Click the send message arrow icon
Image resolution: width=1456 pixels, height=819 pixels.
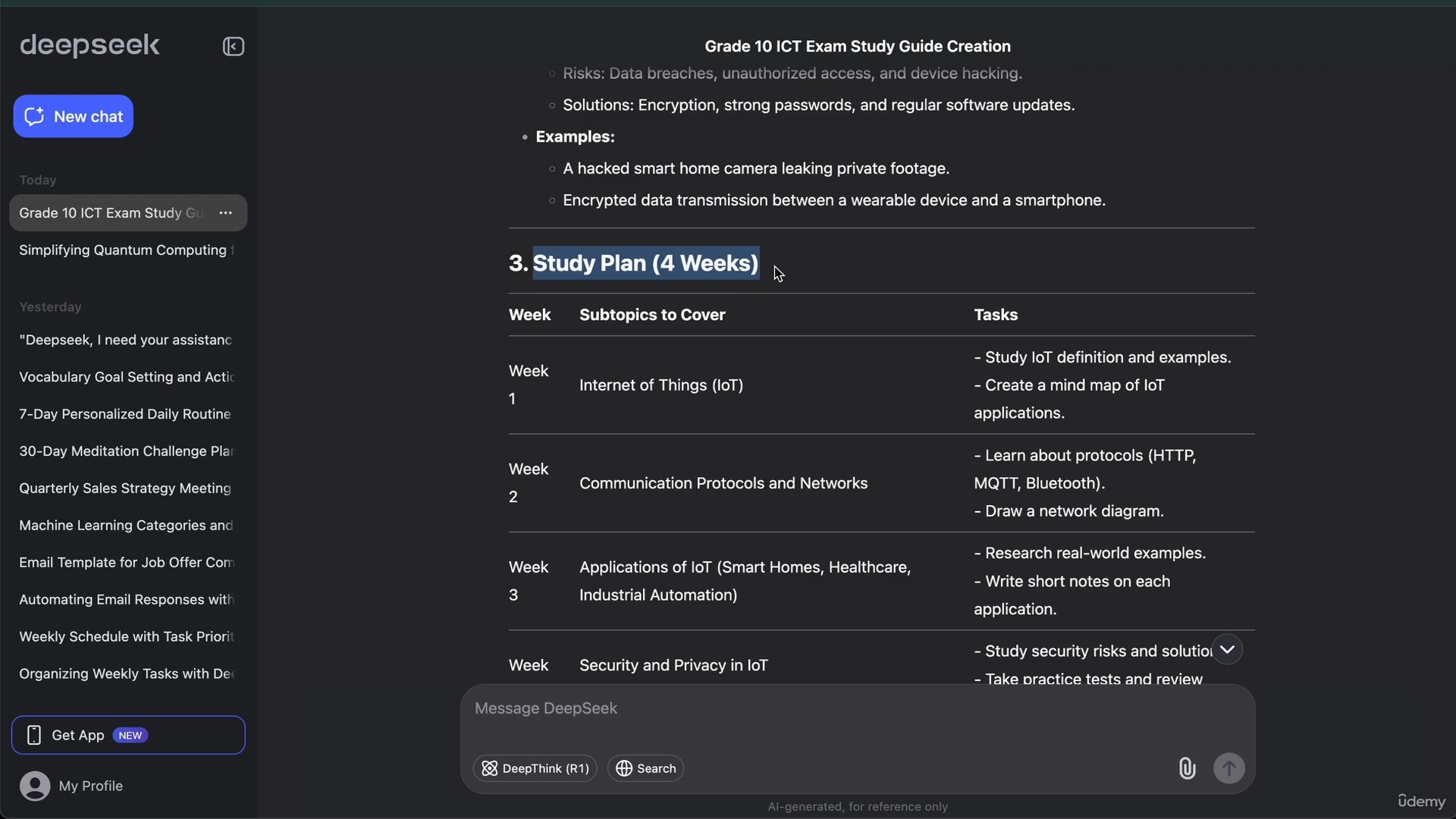click(1229, 768)
